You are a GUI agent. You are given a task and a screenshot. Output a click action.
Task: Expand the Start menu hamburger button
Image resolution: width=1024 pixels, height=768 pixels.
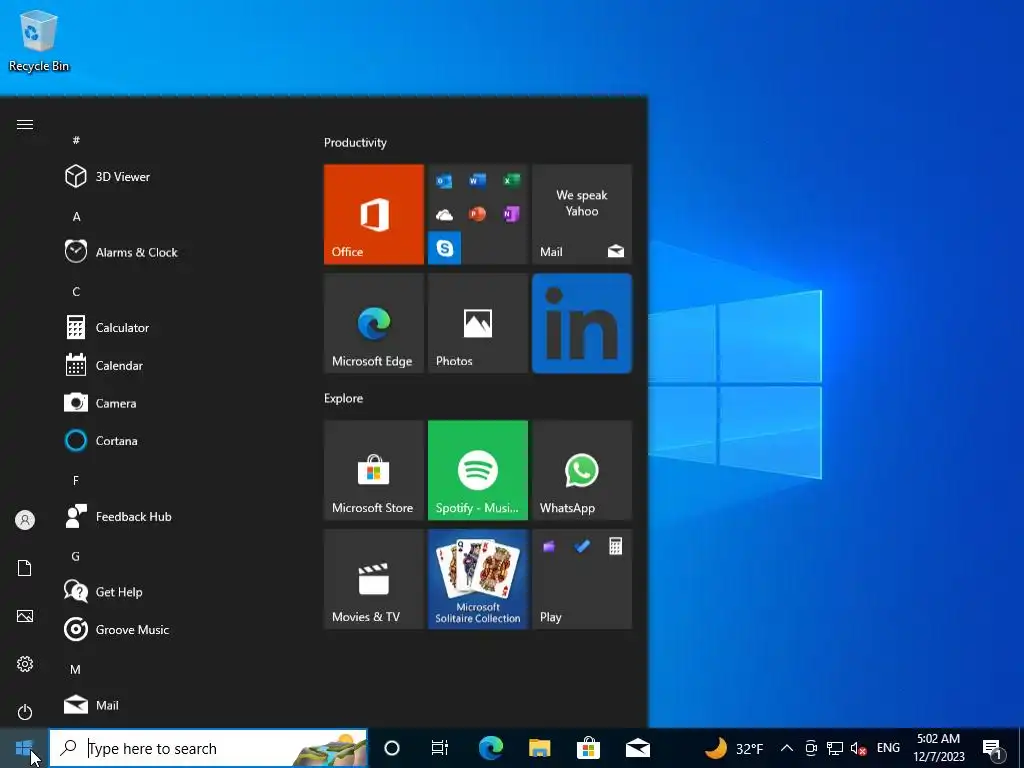[25, 125]
